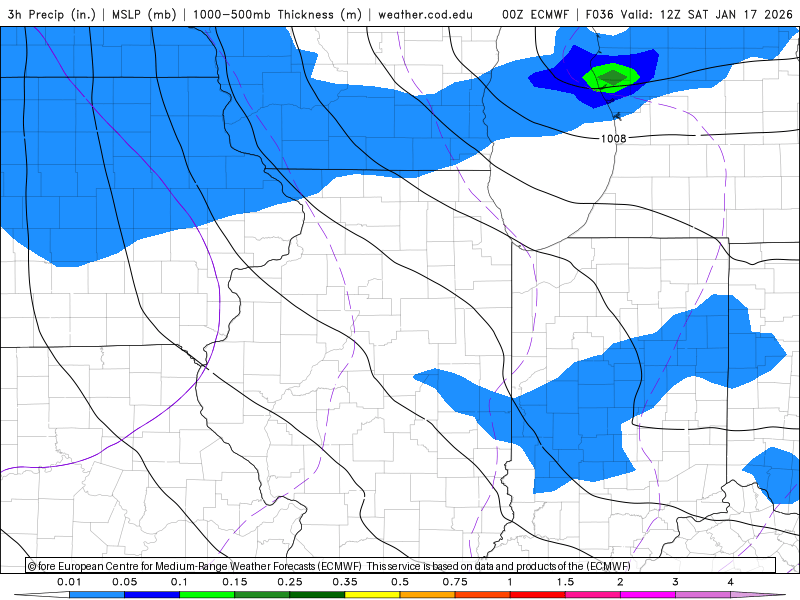Click the ECMWF copyright notice text
This screenshot has height=600, width=800.
point(329,566)
